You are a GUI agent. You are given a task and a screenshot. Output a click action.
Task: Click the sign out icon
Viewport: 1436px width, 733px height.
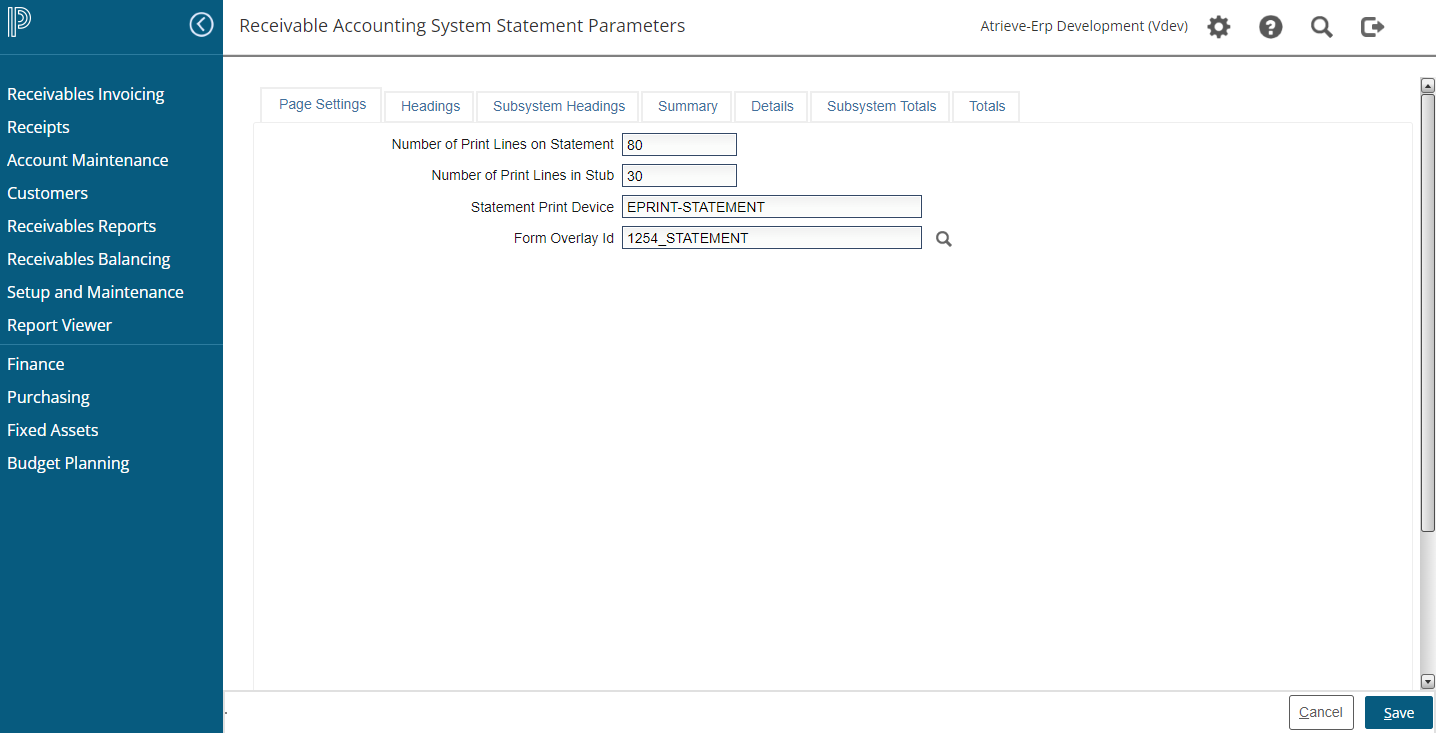[1372, 27]
